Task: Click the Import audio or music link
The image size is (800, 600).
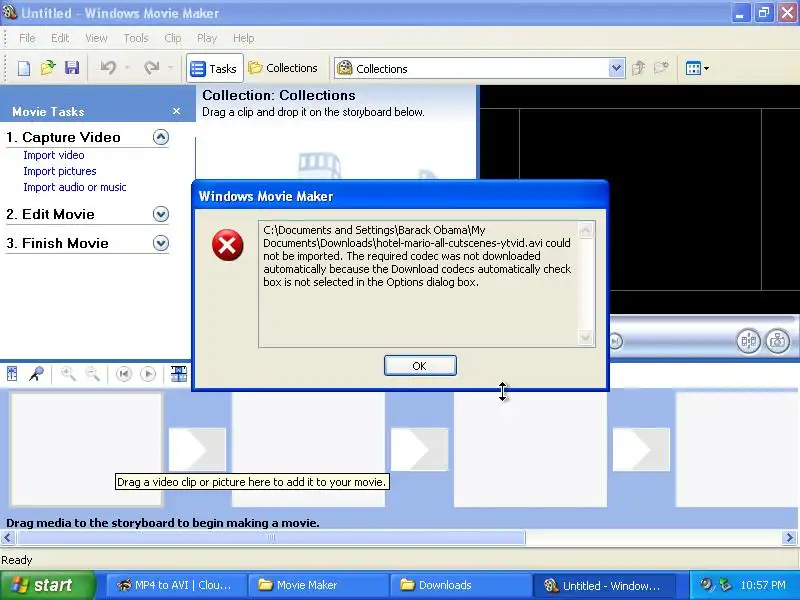Action: pos(74,187)
